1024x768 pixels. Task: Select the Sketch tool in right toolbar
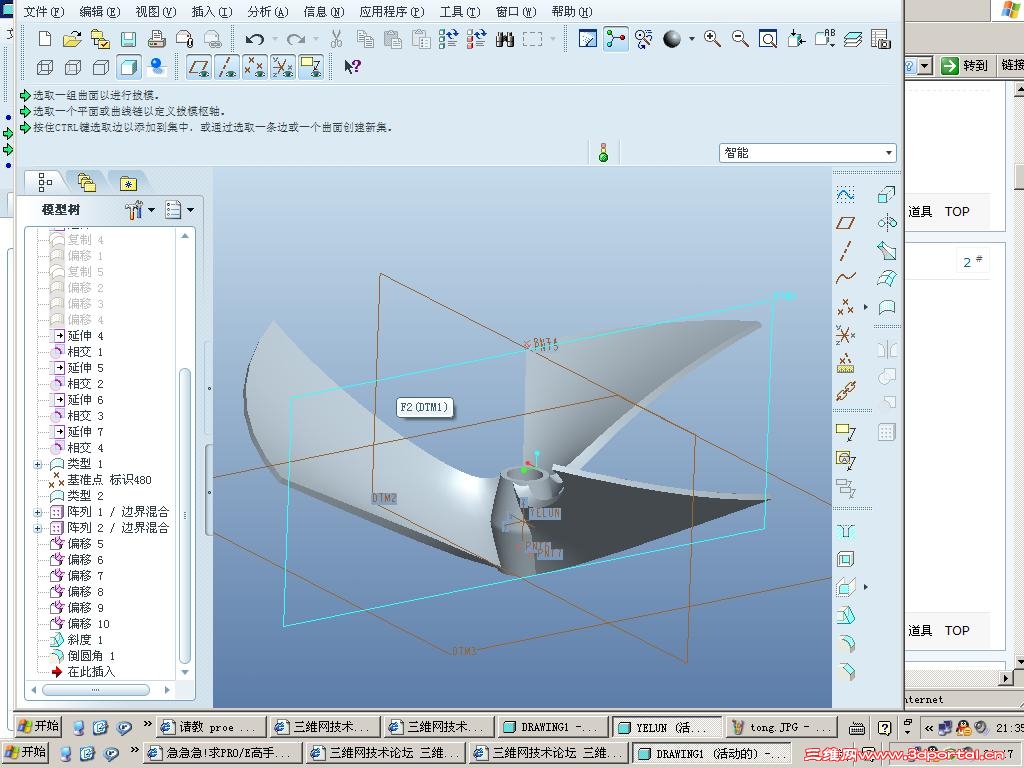pyautogui.click(x=845, y=194)
